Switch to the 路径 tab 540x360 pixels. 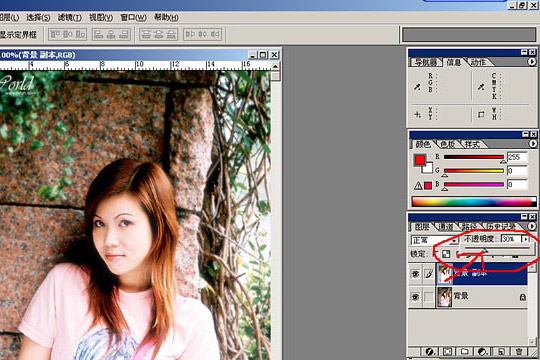click(x=469, y=227)
